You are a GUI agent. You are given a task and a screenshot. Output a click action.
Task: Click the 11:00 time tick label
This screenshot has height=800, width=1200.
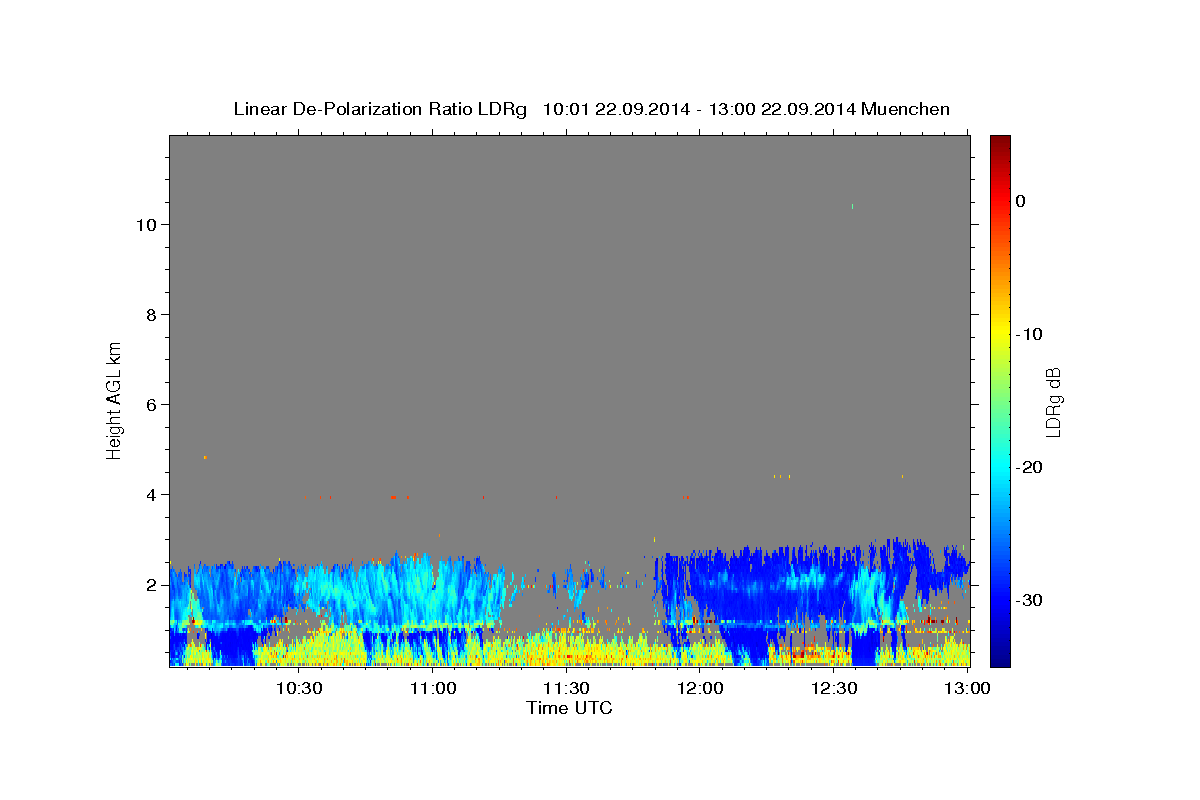tap(433, 689)
